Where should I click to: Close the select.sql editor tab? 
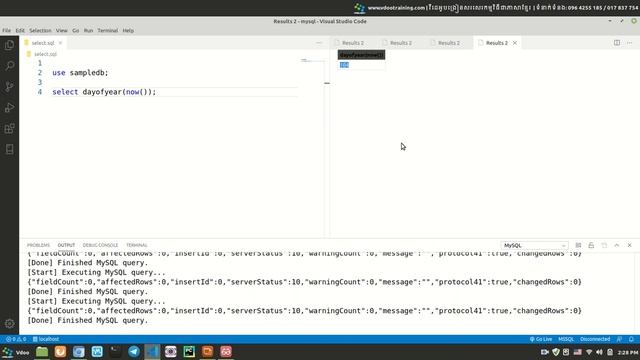pos(60,43)
